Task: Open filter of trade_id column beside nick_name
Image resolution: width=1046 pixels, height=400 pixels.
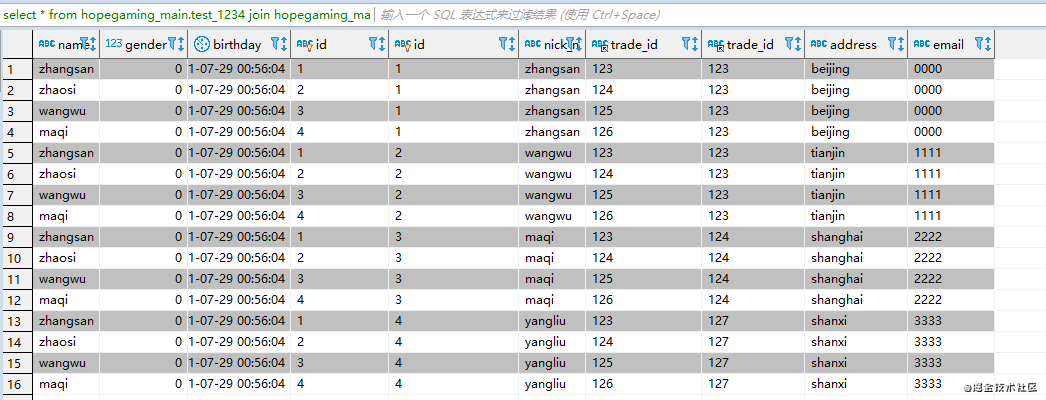Action: pyautogui.click(x=686, y=44)
